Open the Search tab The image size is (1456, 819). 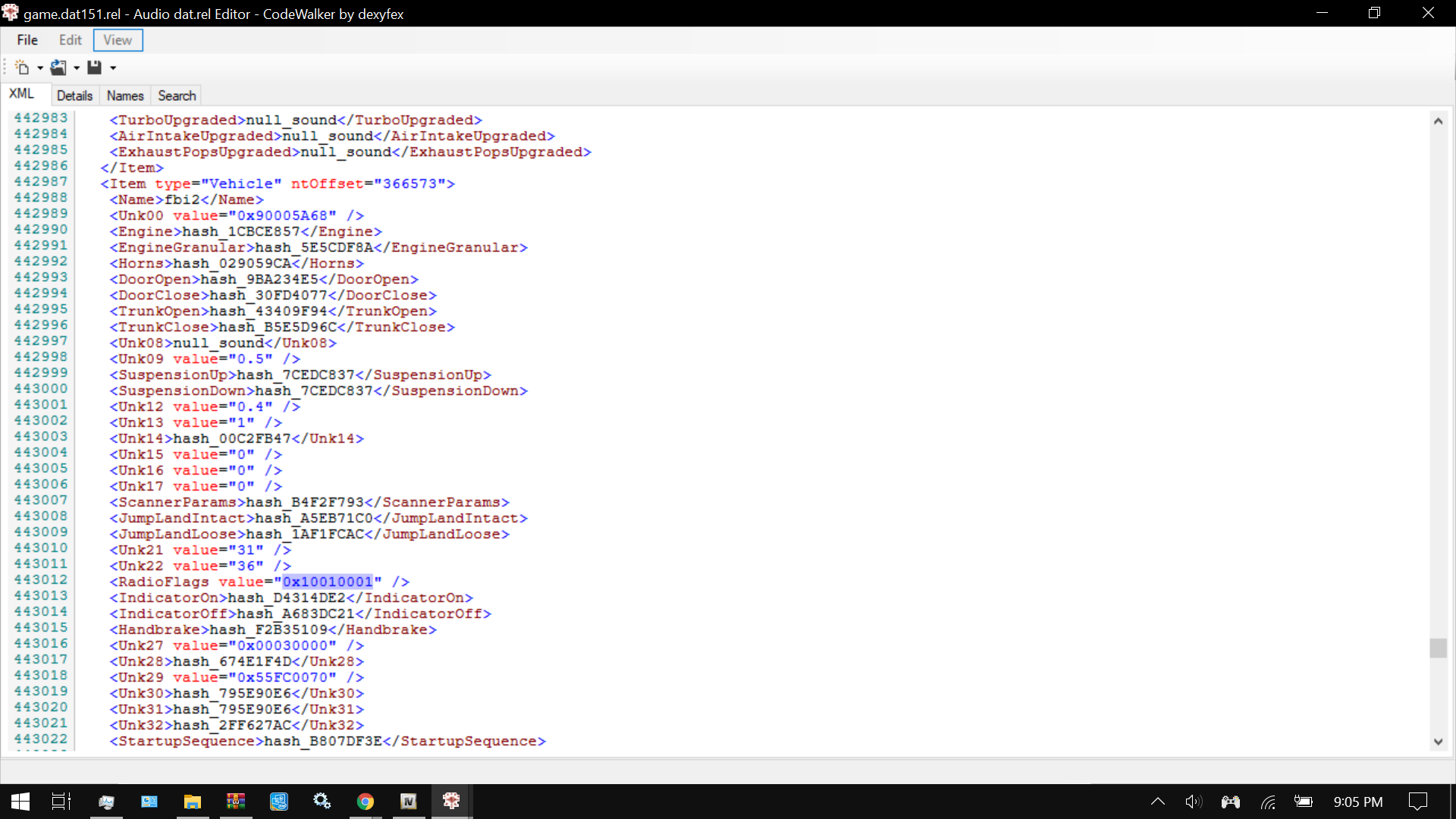pos(176,95)
